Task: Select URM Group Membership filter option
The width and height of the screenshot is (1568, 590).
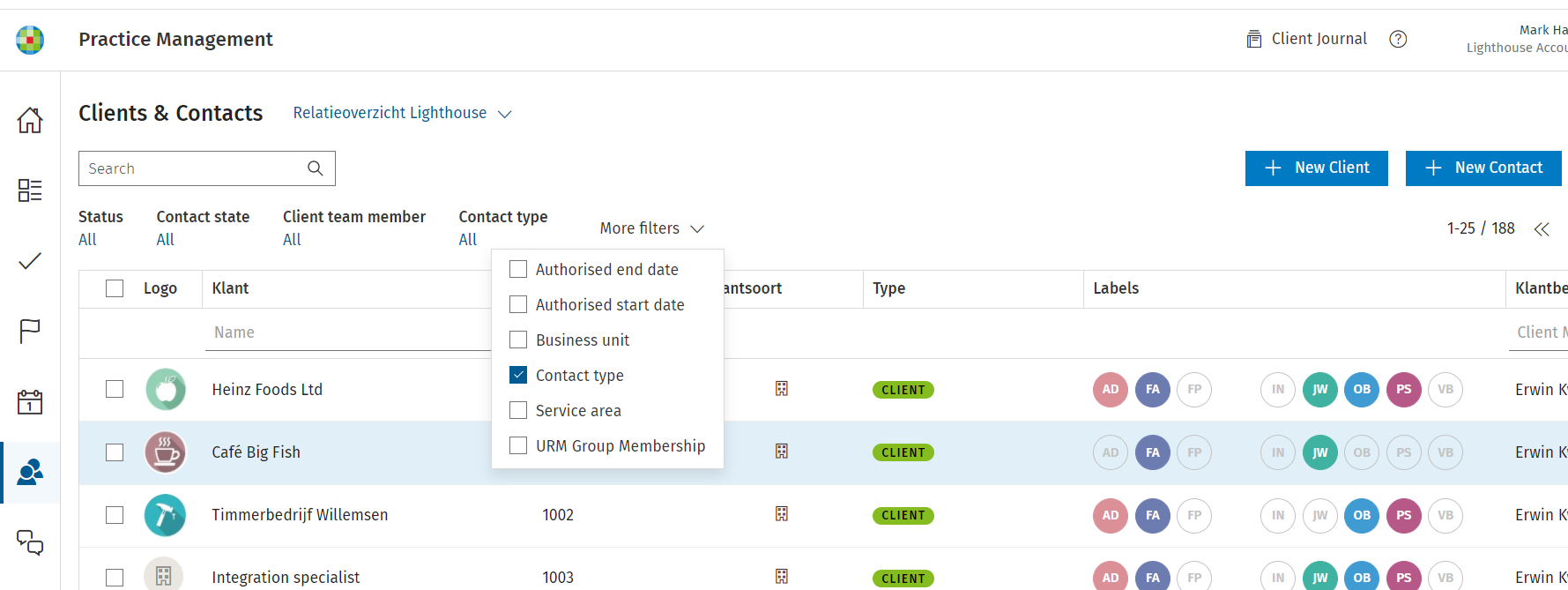Action: (x=620, y=446)
